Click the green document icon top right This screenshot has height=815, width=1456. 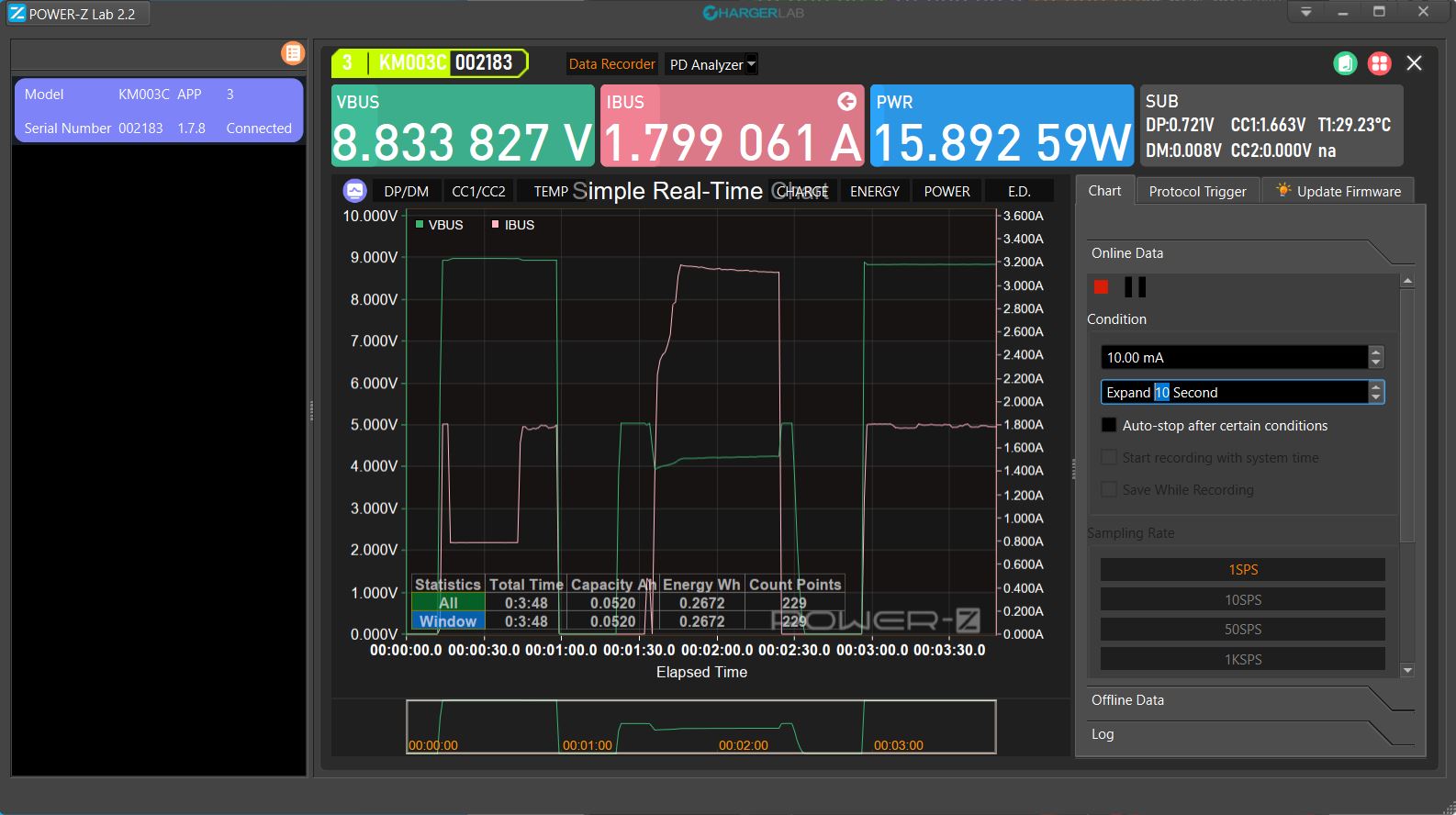tap(1345, 63)
